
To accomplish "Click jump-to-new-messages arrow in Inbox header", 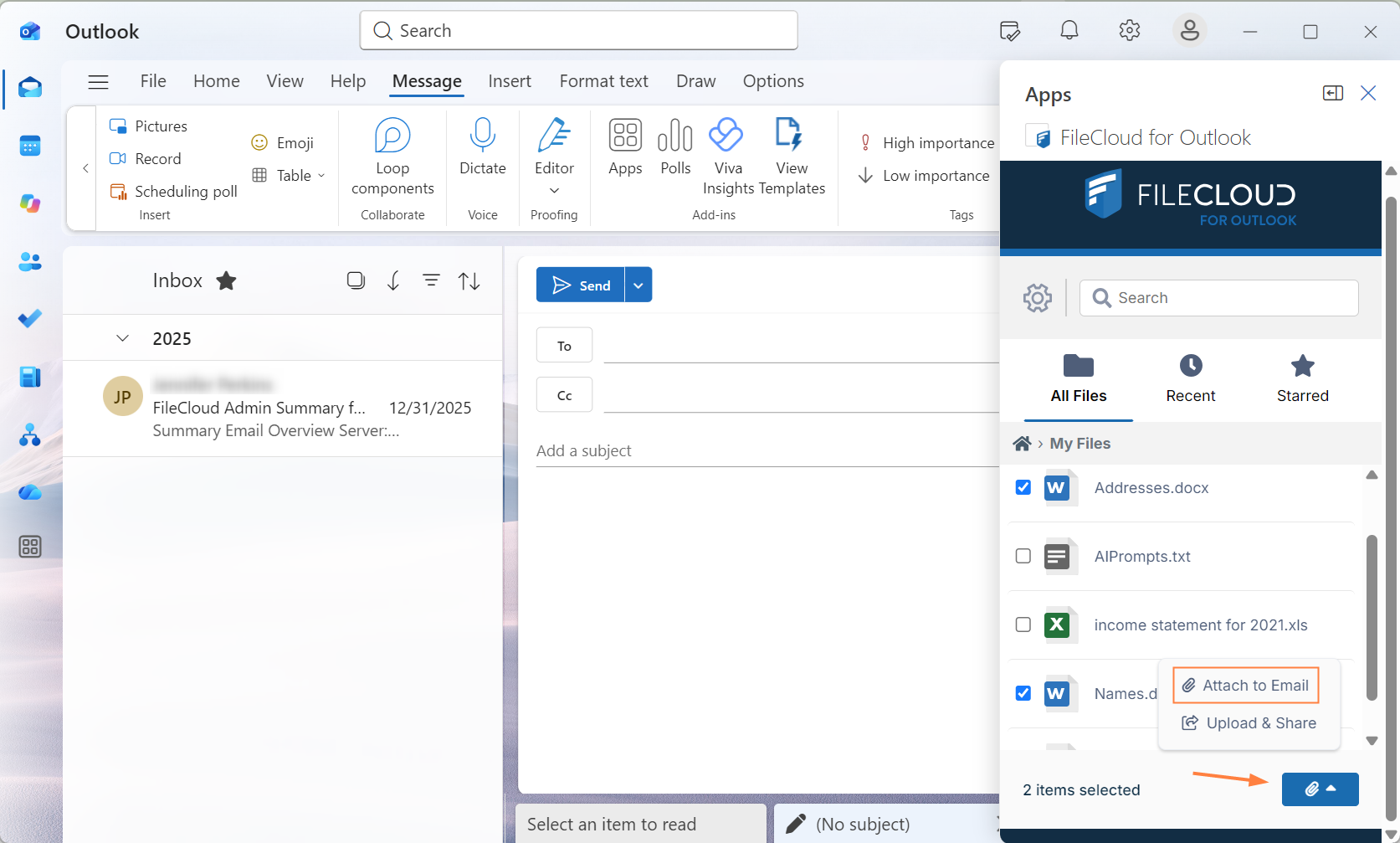I will click(393, 280).
